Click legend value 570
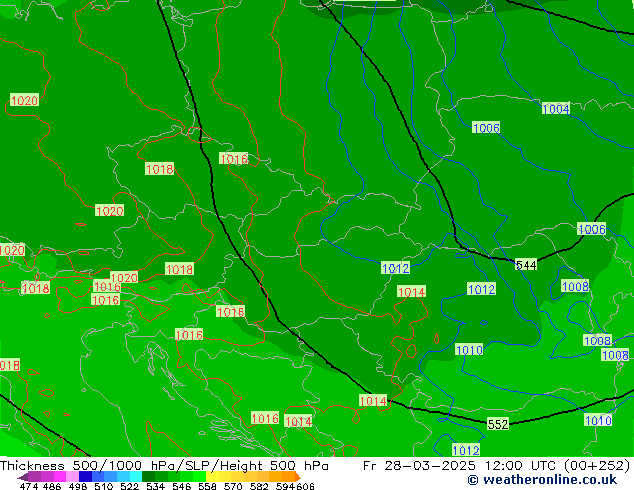Viewport: 634px width, 490px height. [233, 486]
